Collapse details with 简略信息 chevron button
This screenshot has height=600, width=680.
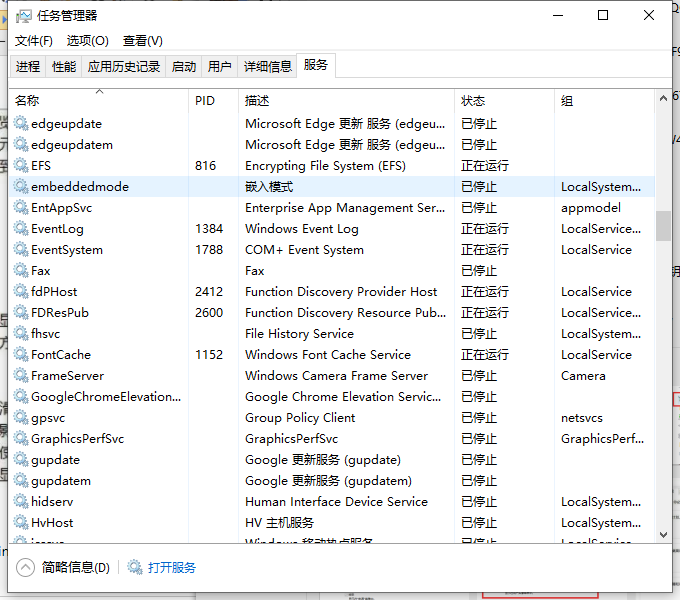click(26, 567)
